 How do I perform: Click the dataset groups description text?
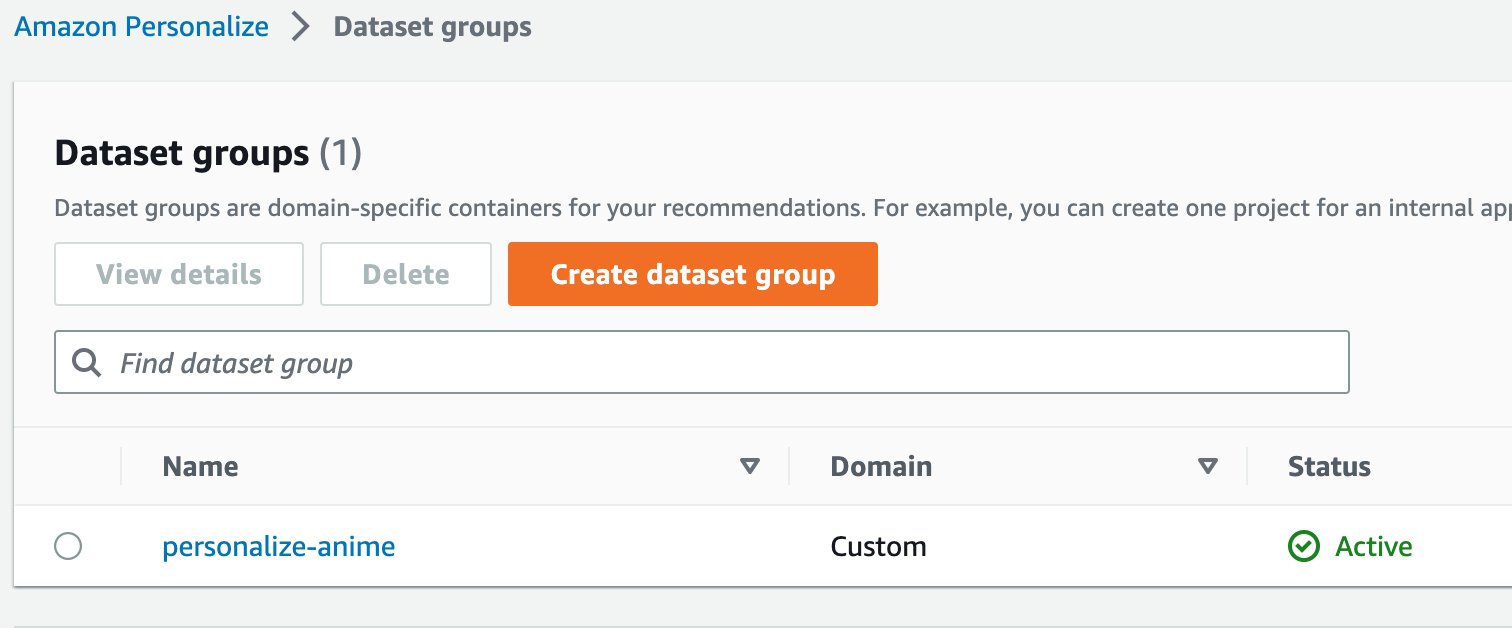click(783, 210)
